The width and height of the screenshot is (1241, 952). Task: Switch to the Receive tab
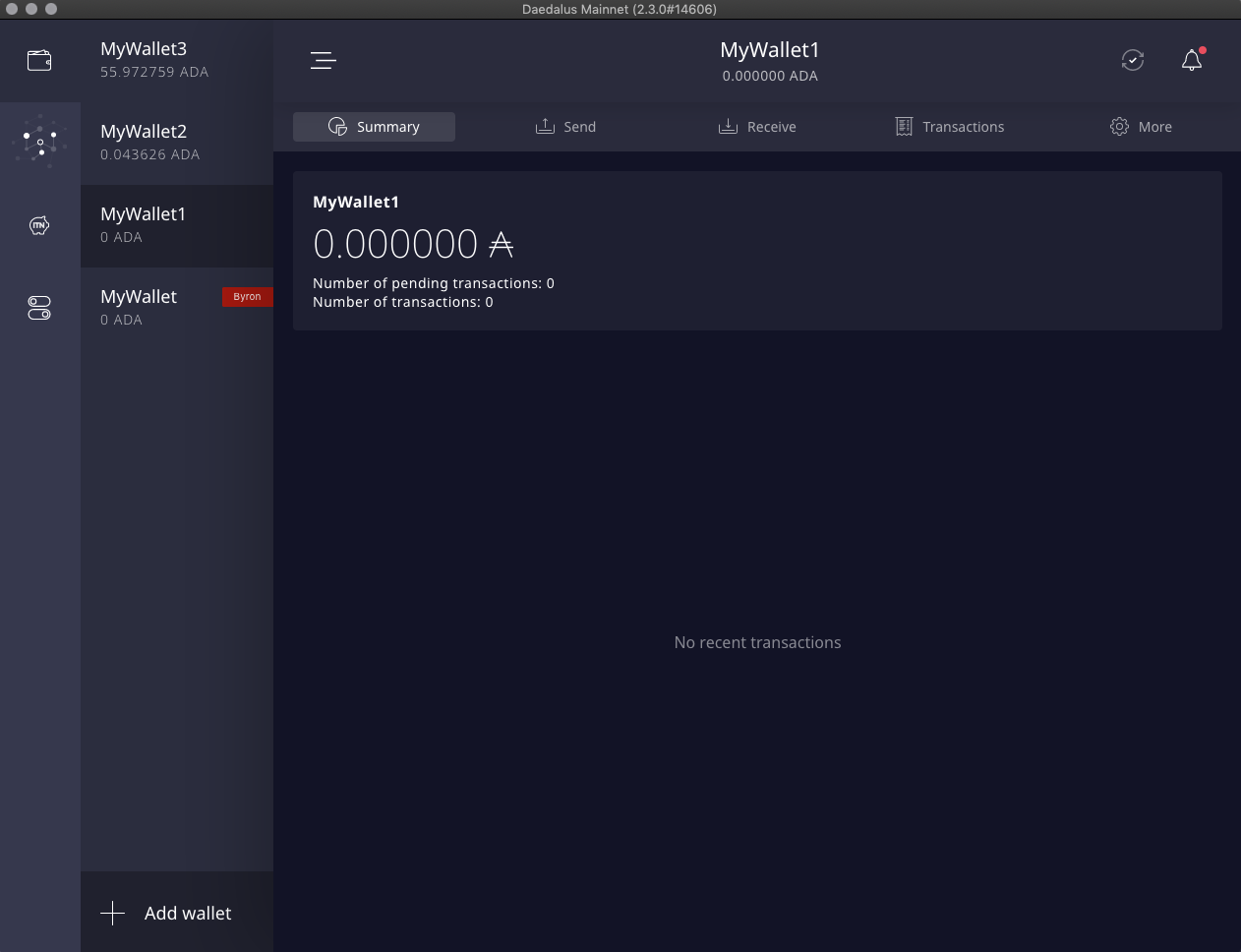[757, 127]
